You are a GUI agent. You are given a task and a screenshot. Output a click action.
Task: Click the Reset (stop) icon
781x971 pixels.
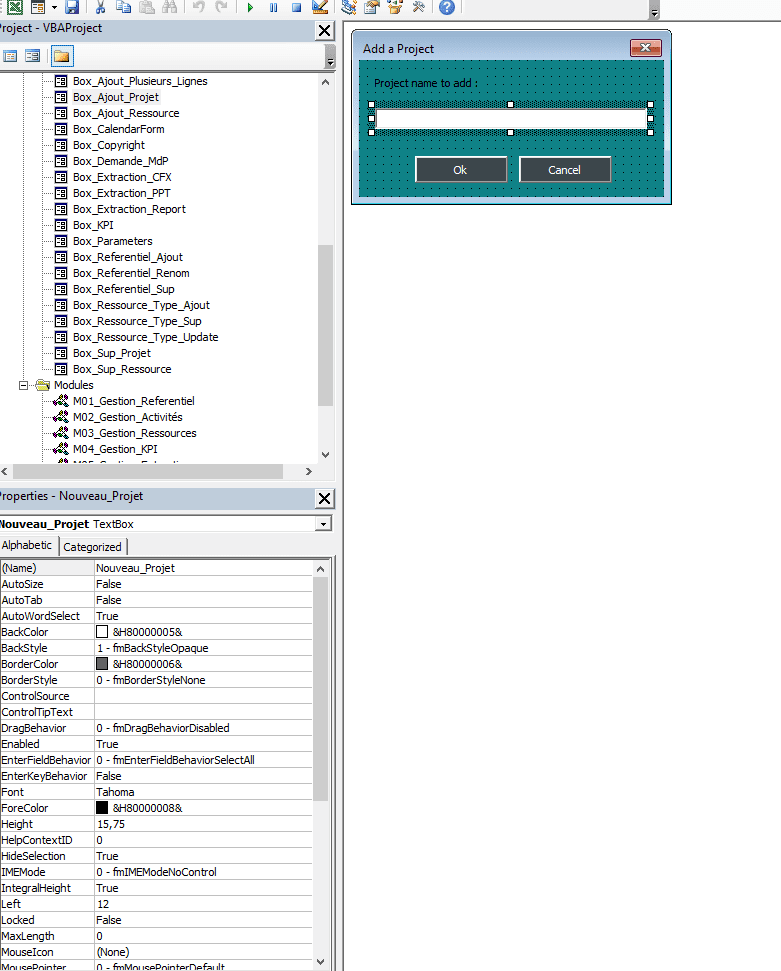[x=296, y=7]
